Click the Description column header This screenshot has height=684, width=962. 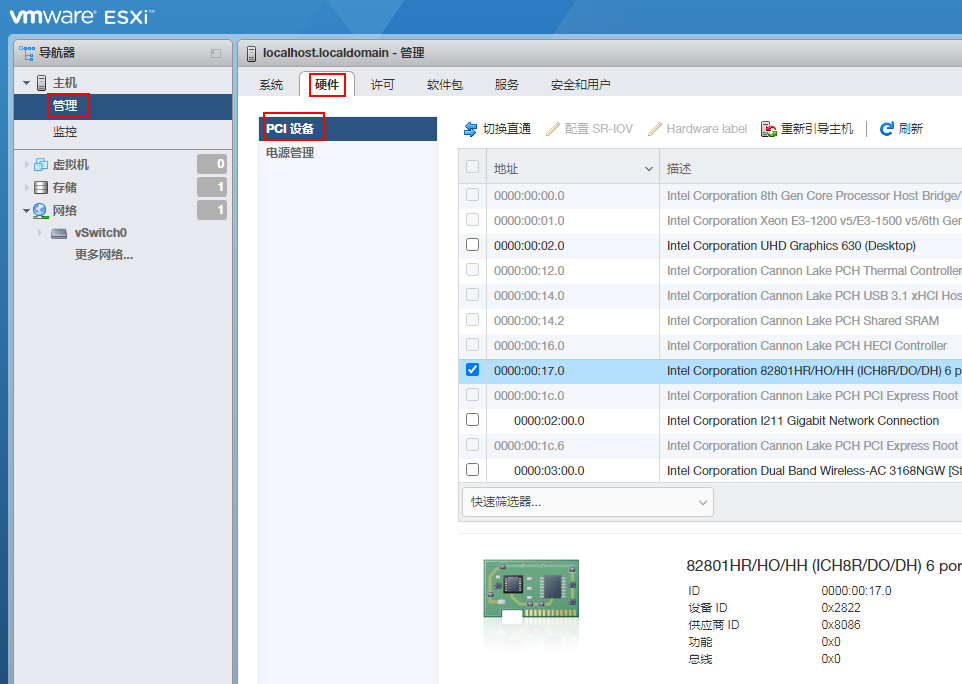[679, 169]
